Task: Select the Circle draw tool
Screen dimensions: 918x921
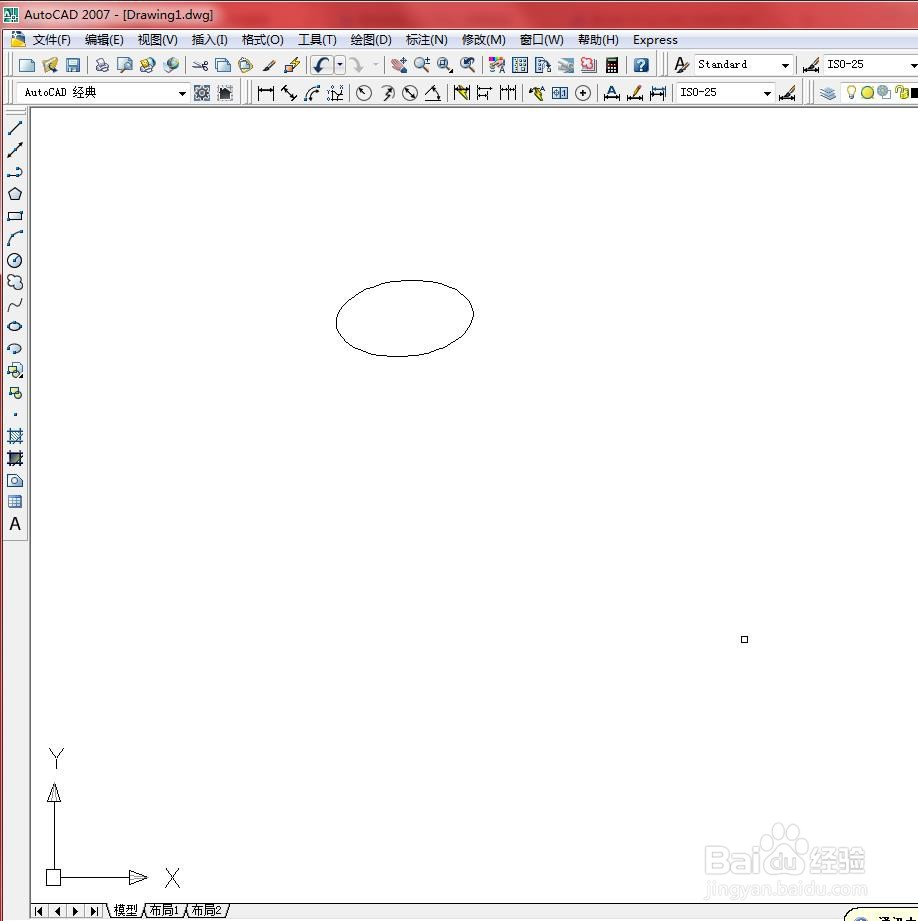Action: point(15,260)
